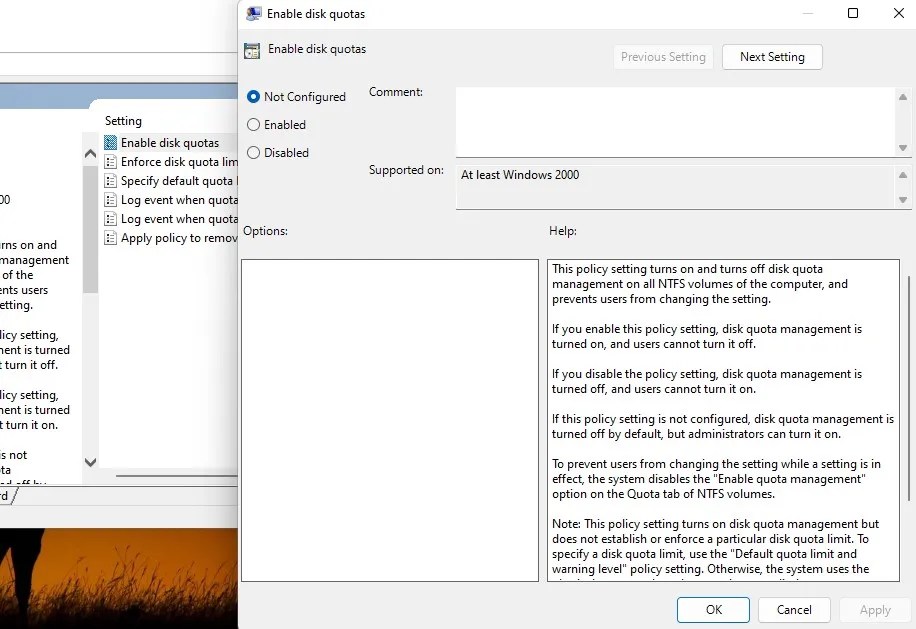Click the down arrow on the Help pane scrollbar
Viewport: 916px width, 629px height.
[x=908, y=573]
